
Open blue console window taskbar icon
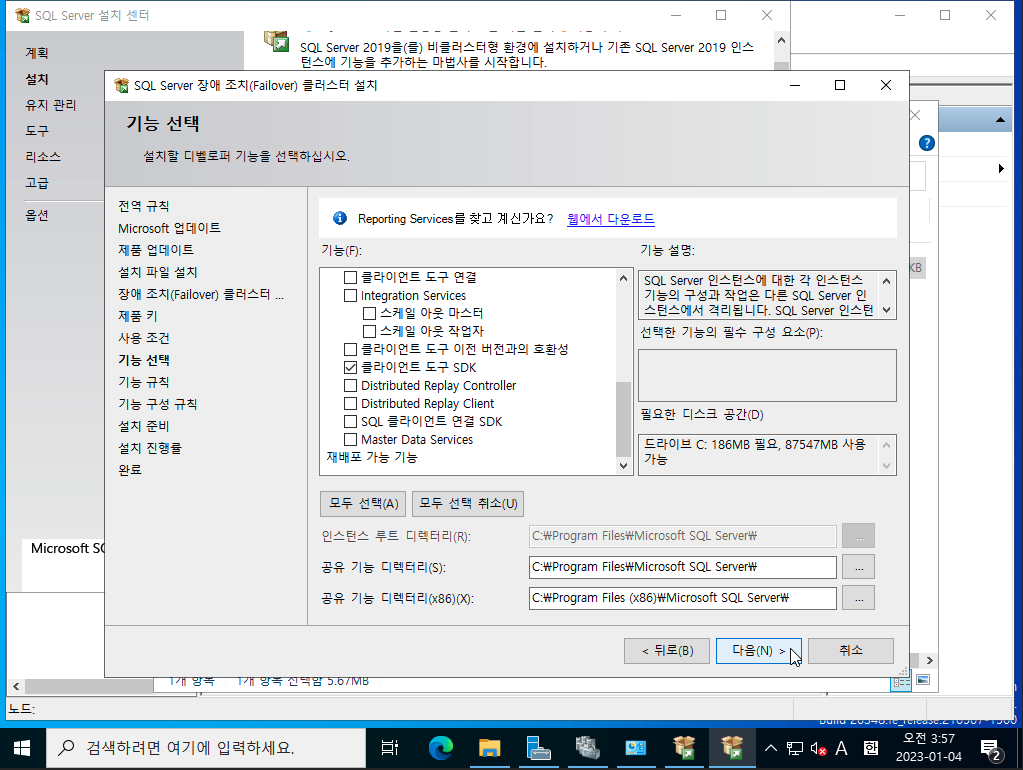[x=635, y=748]
